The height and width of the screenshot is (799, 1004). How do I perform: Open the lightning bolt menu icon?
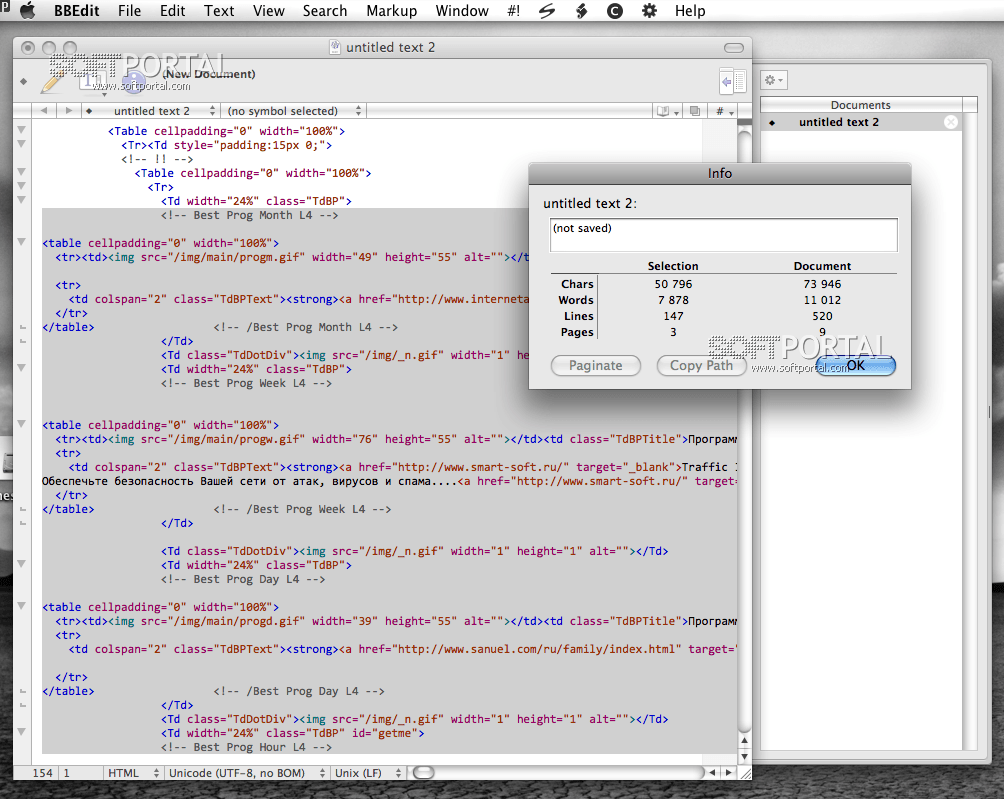(x=581, y=11)
